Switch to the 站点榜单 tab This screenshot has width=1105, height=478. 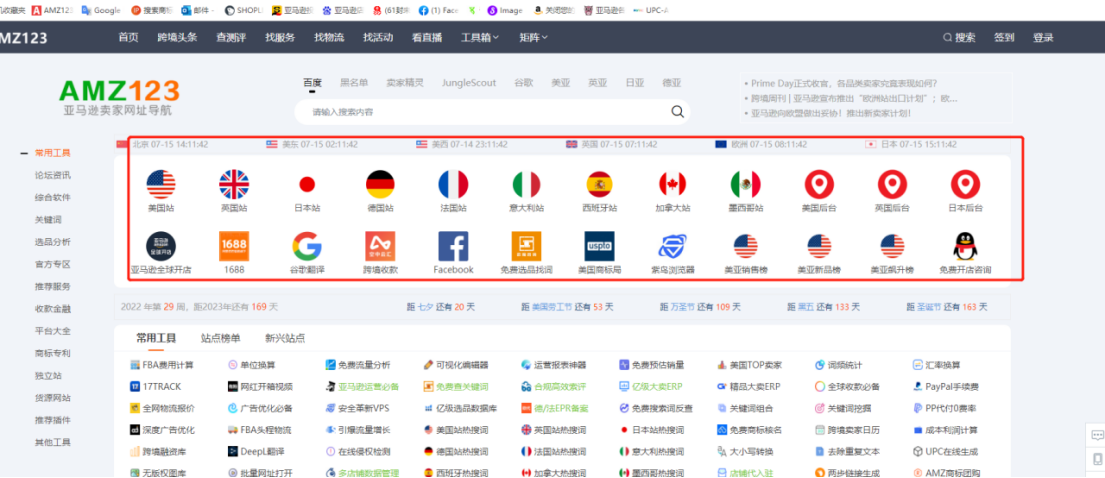[x=220, y=338]
